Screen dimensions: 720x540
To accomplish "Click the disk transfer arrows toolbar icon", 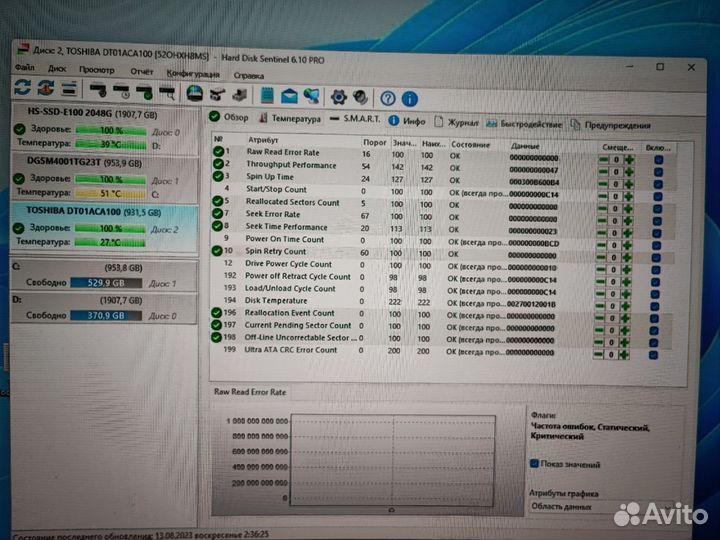I will coord(218,94).
